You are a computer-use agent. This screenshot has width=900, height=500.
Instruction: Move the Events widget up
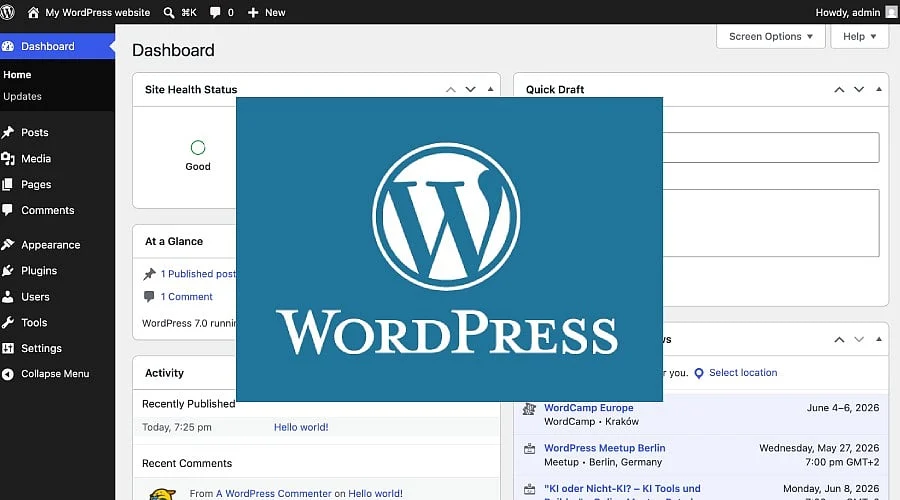[839, 339]
